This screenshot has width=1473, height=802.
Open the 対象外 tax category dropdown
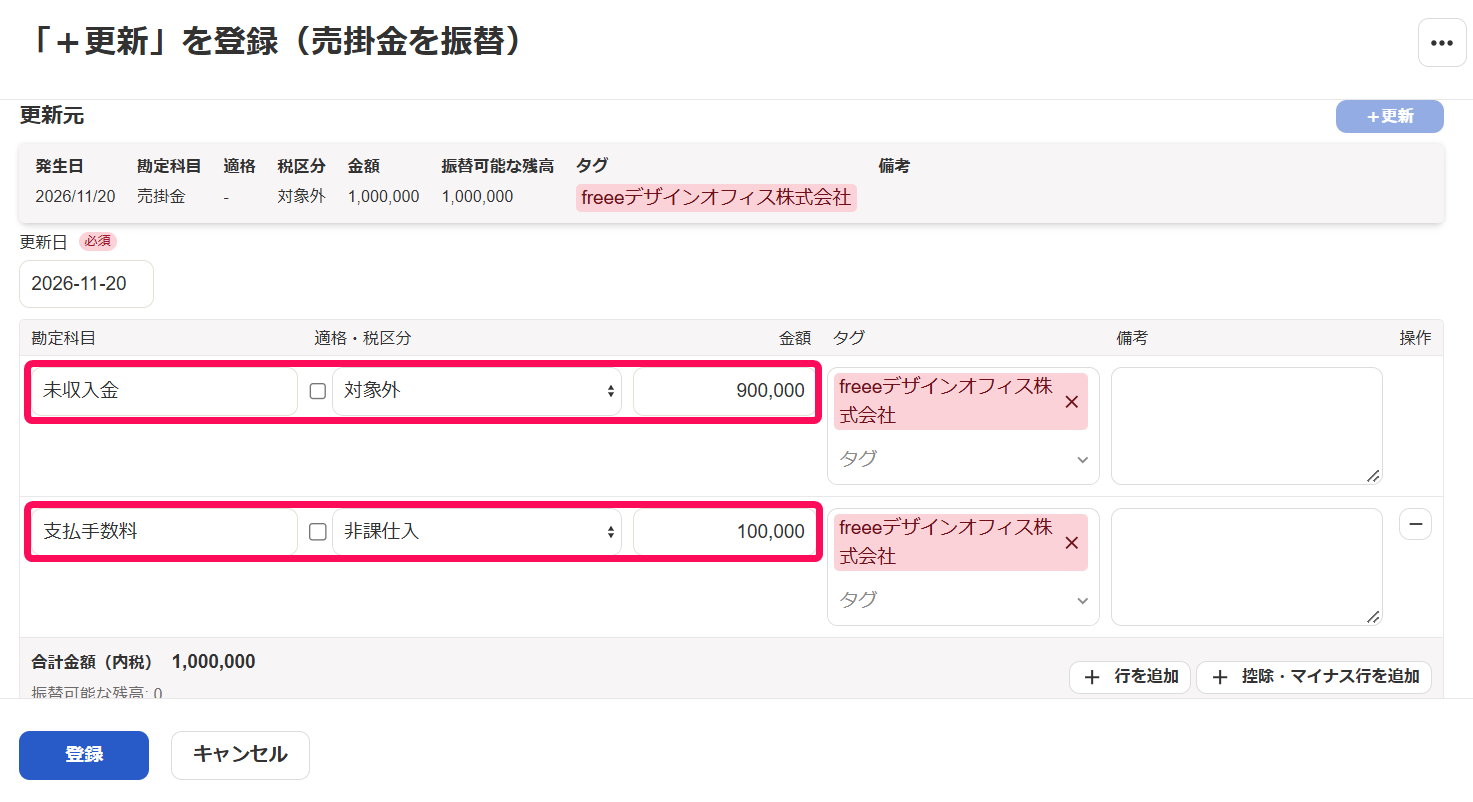(x=477, y=392)
